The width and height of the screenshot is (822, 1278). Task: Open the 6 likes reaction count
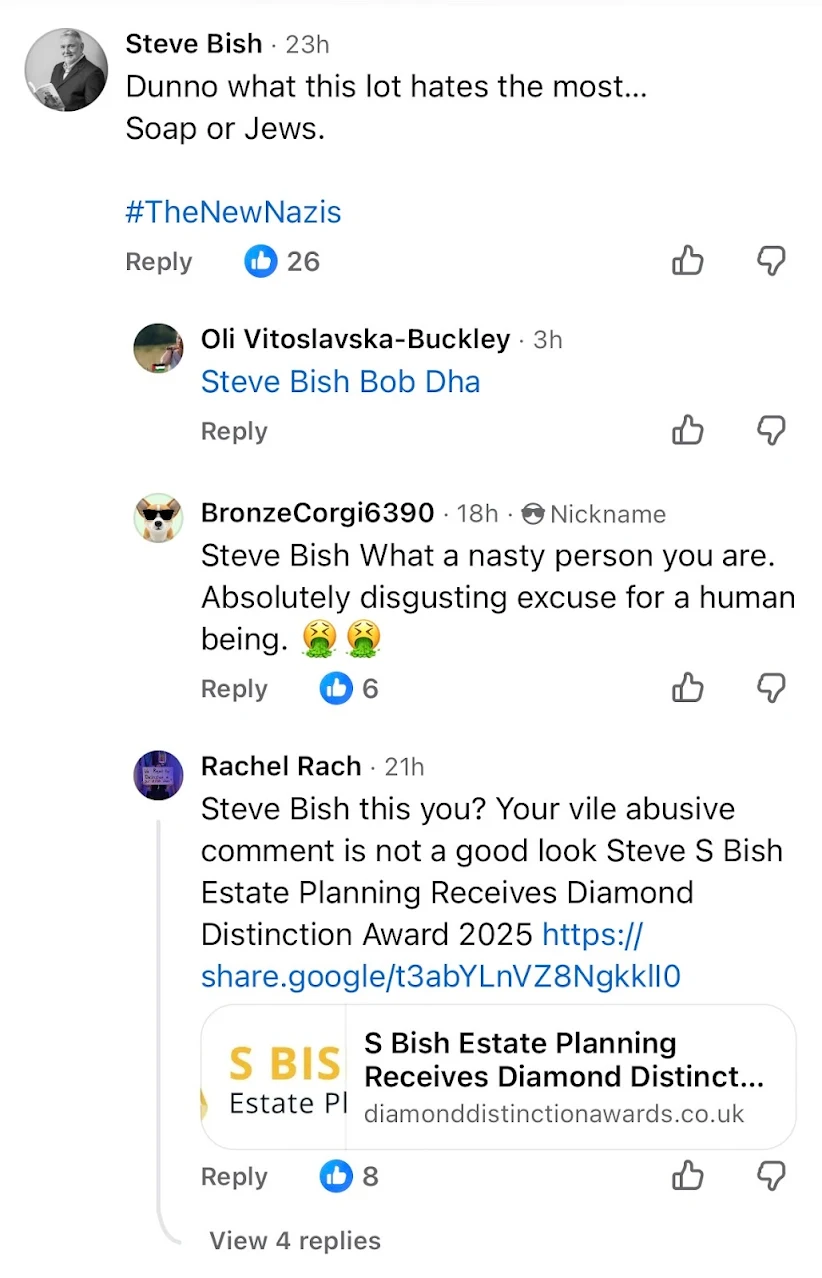pos(349,688)
